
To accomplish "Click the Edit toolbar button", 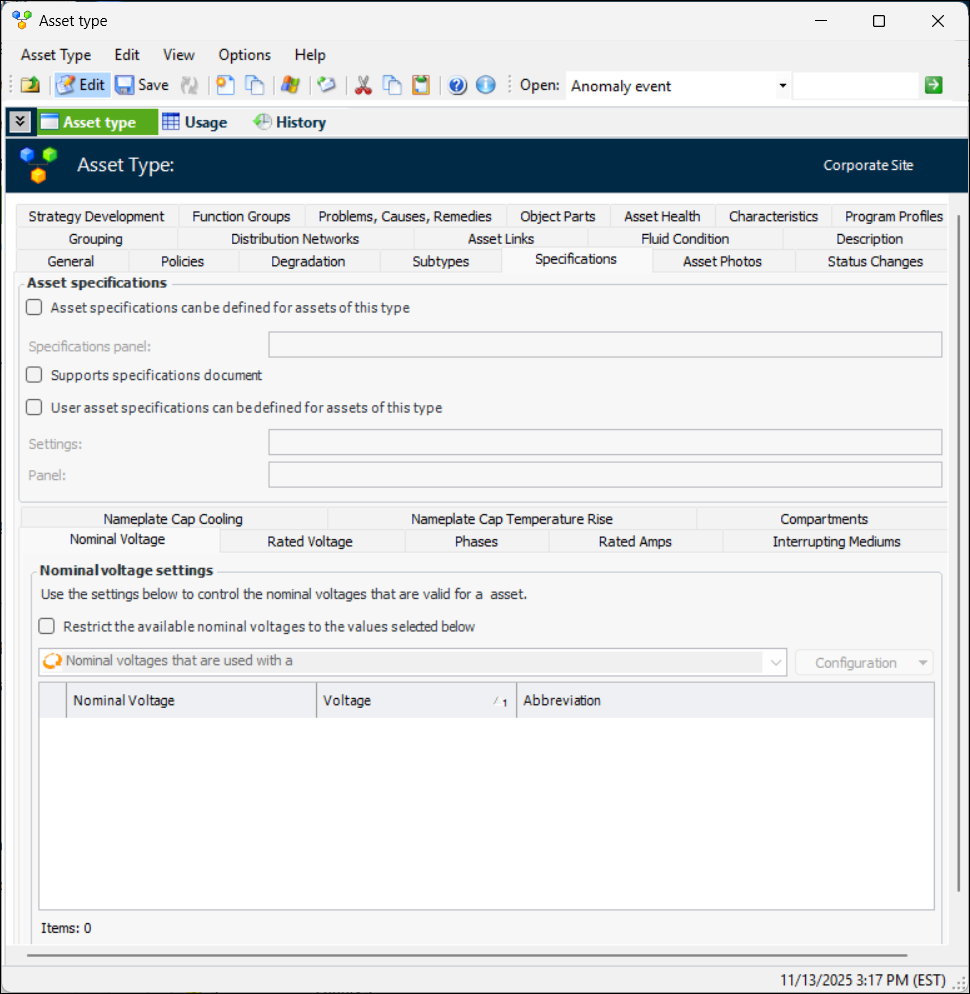I will tap(81, 86).
